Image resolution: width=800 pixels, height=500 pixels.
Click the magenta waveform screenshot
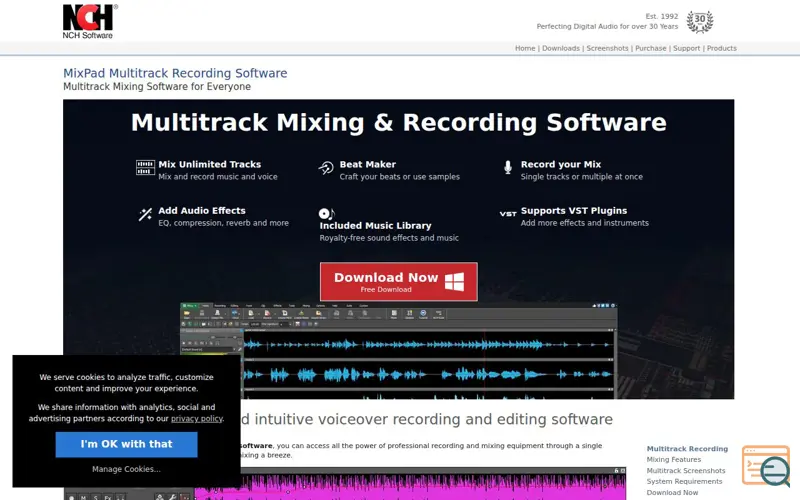[x=410, y=484]
